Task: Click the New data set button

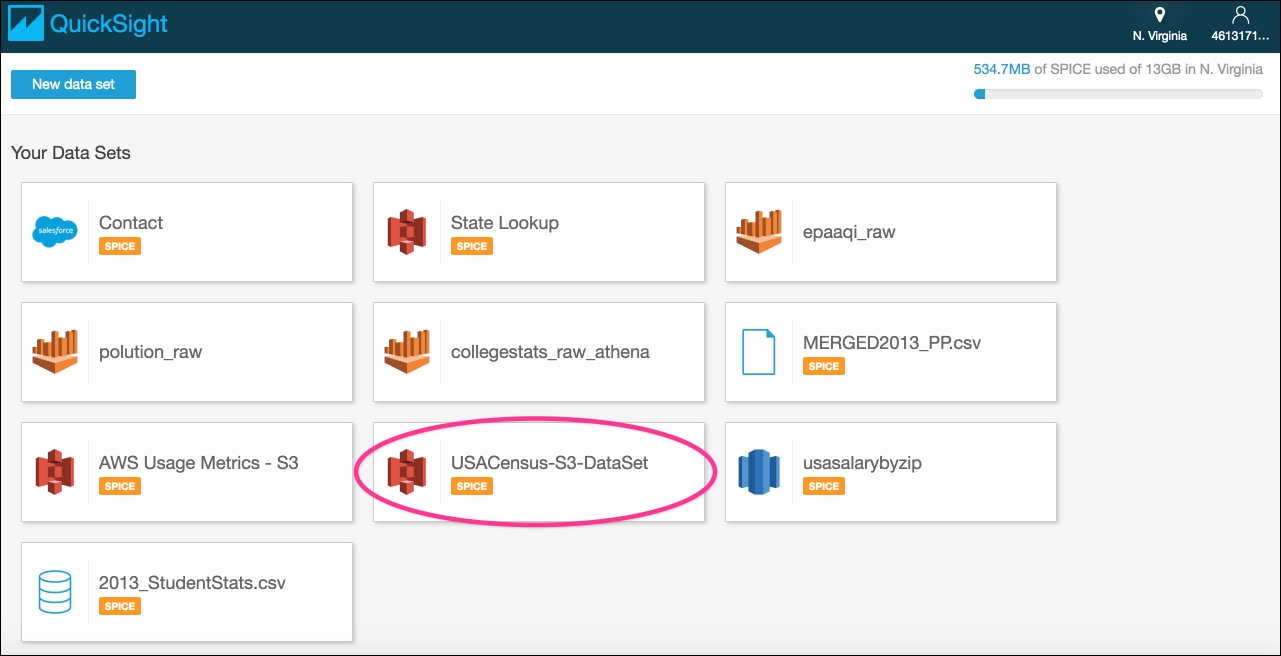Action: pyautogui.click(x=73, y=84)
